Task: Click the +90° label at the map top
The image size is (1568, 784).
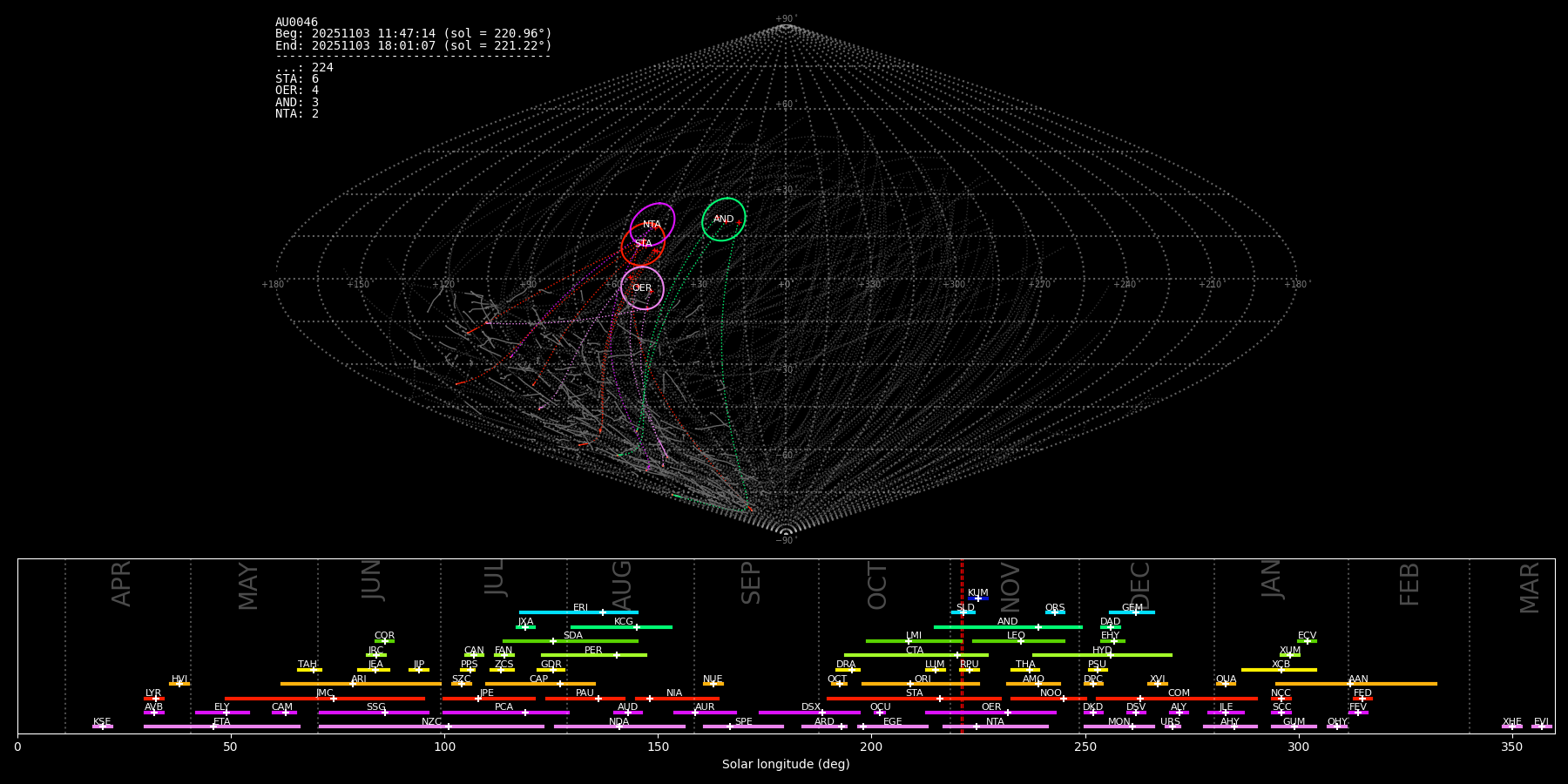Action: click(786, 19)
